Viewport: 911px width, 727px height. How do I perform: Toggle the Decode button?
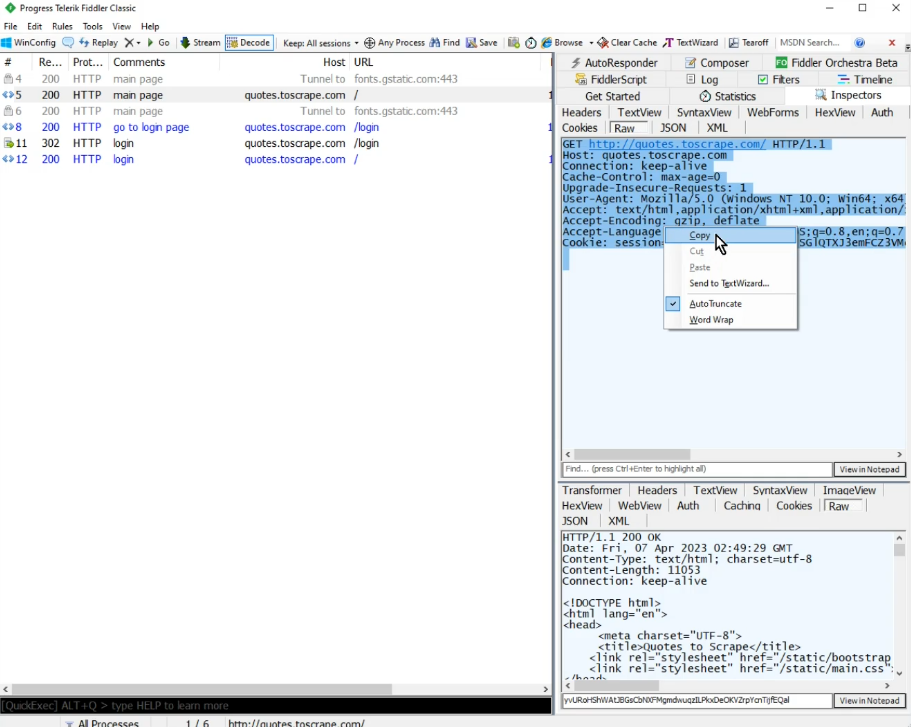249,42
